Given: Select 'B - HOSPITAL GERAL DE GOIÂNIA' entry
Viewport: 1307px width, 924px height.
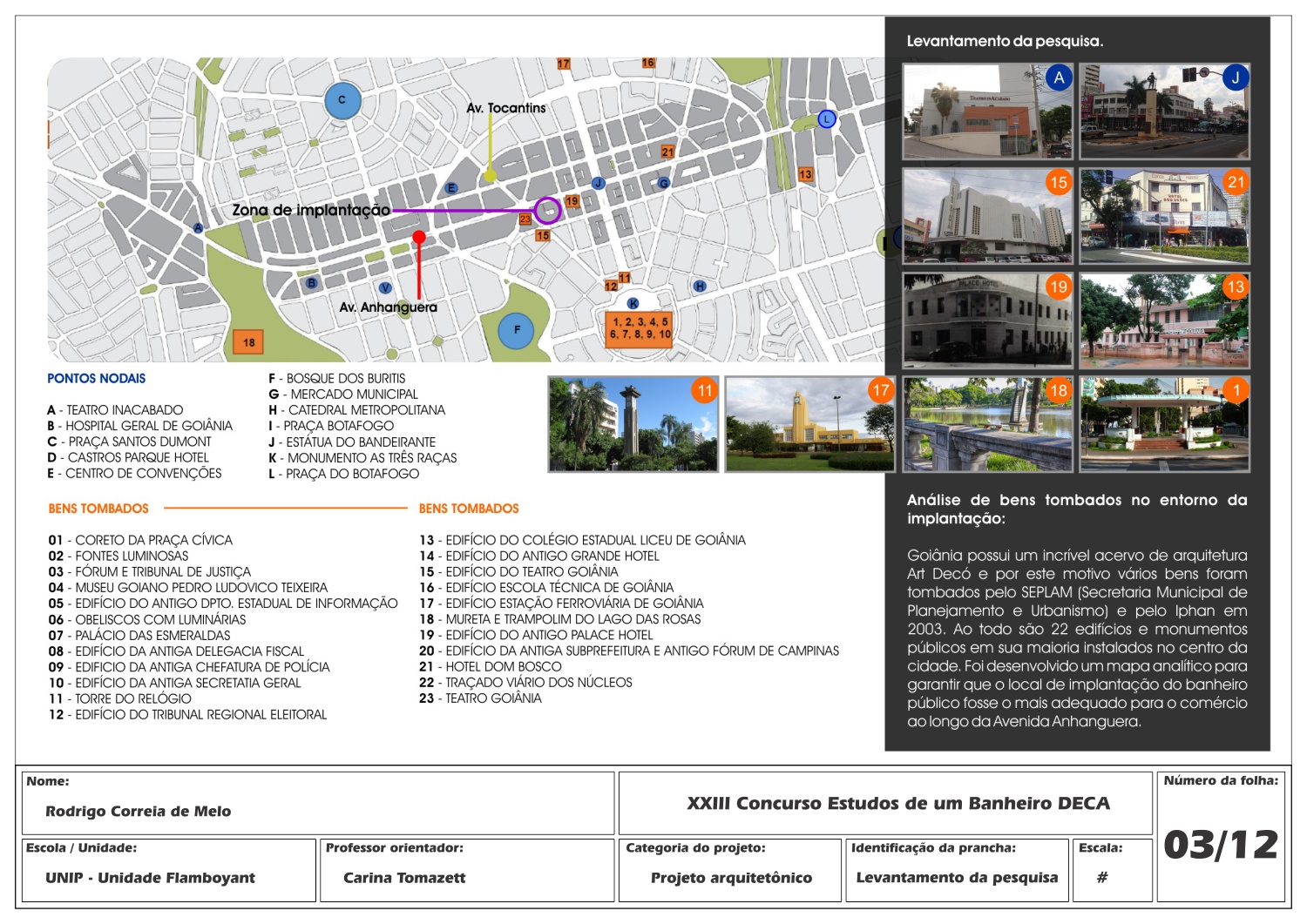Looking at the screenshot, I should tap(140, 426).
